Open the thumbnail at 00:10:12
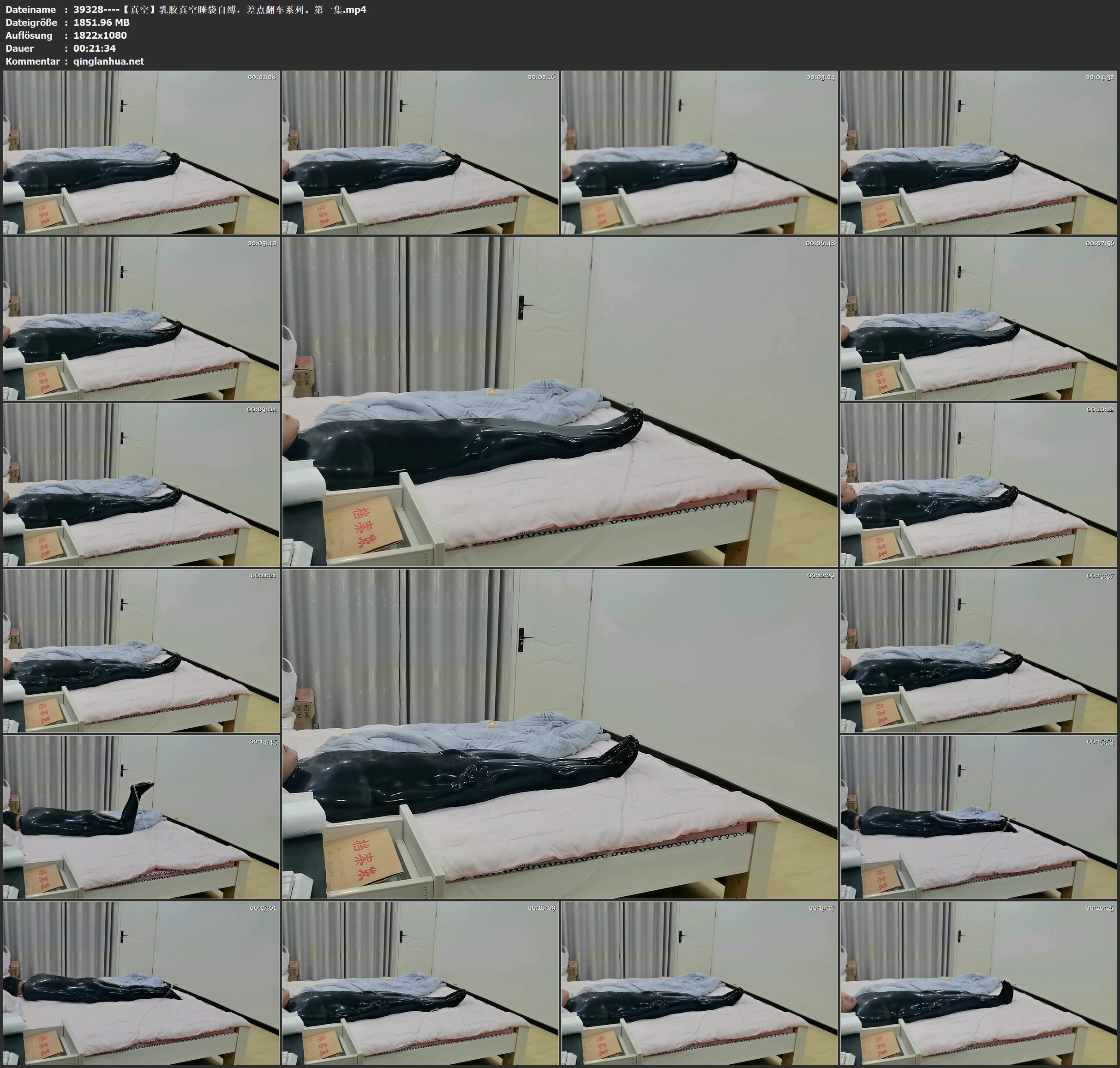 tap(978, 485)
